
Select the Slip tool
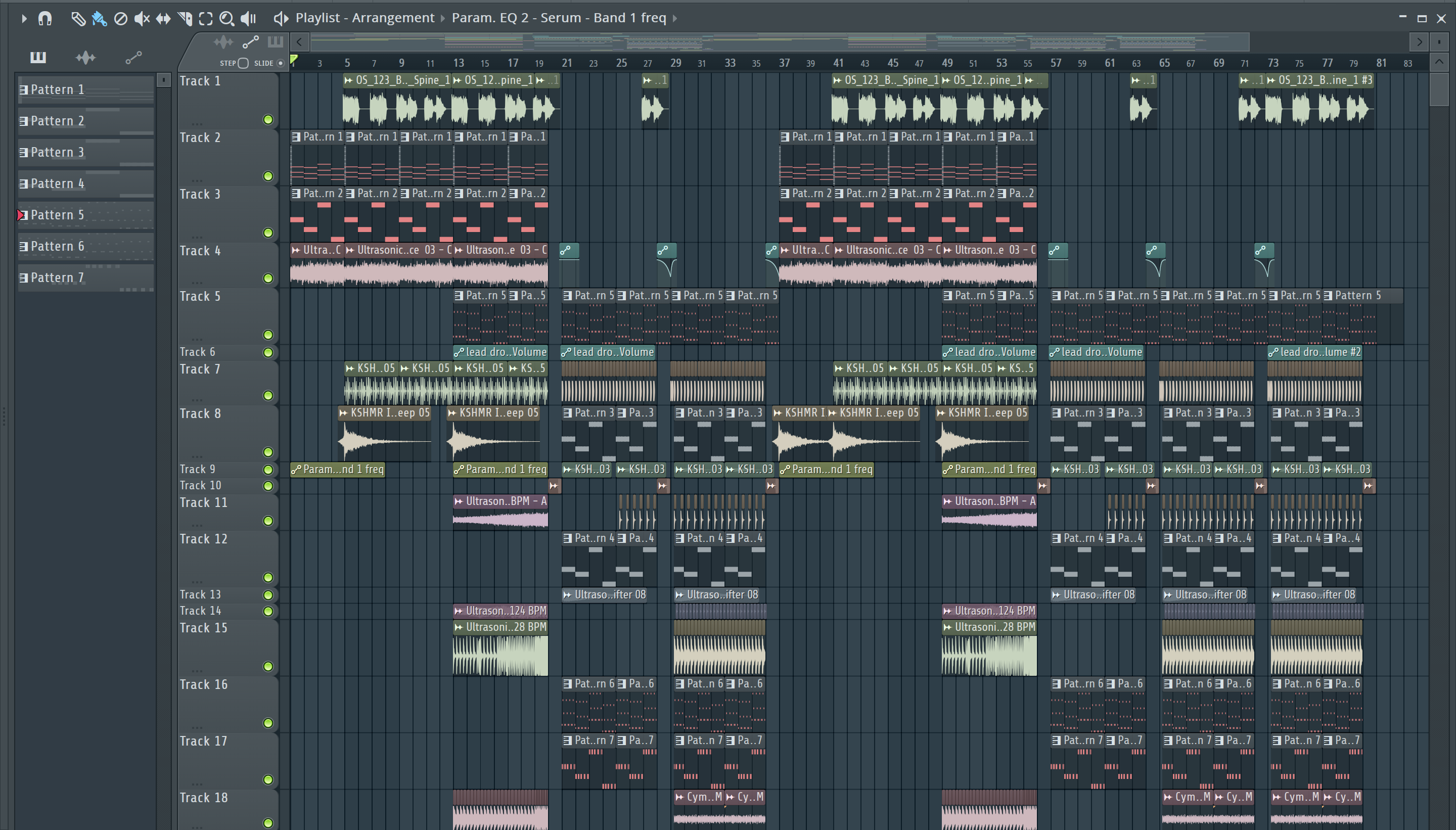click(x=163, y=19)
